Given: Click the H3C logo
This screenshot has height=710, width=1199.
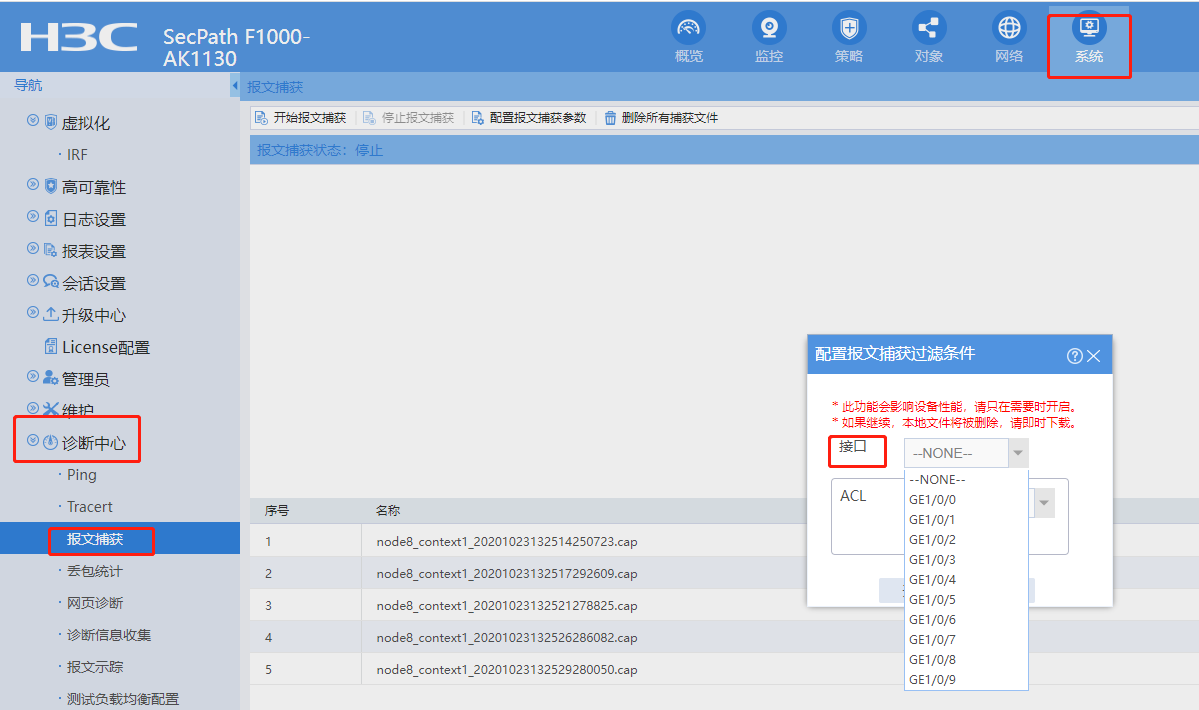Looking at the screenshot, I should 79,37.
